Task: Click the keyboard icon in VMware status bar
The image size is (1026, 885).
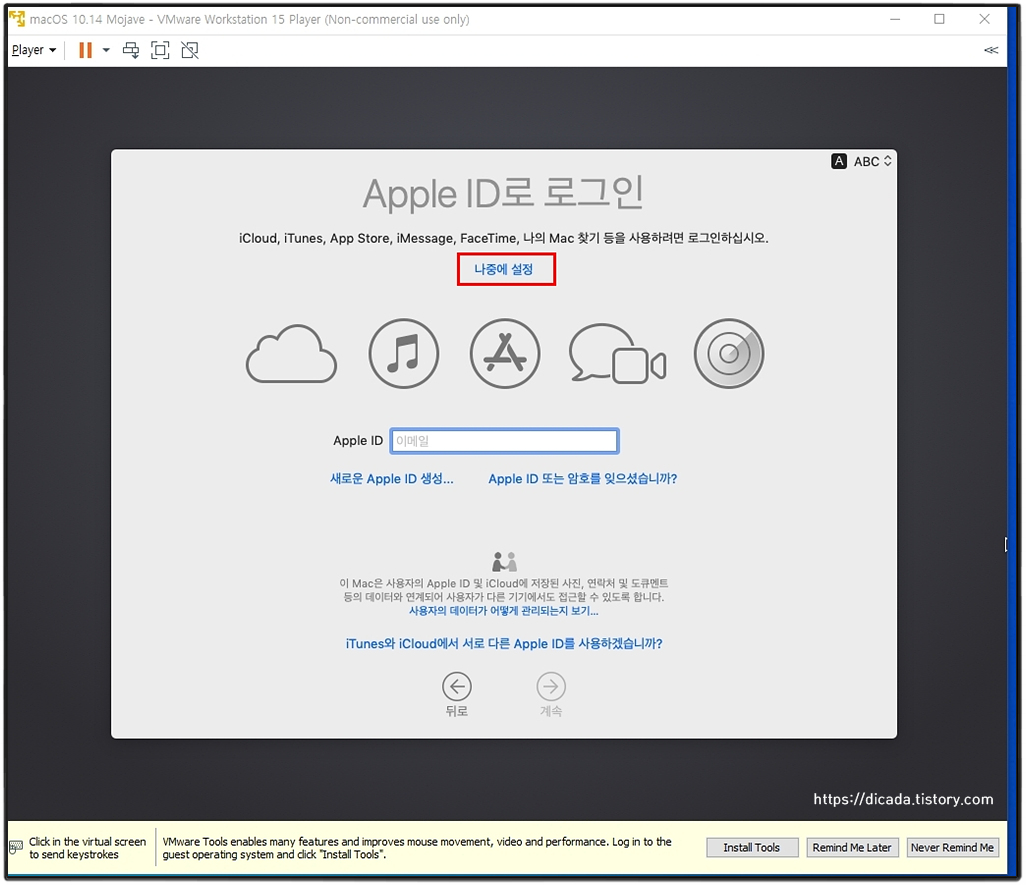Action: (16, 848)
